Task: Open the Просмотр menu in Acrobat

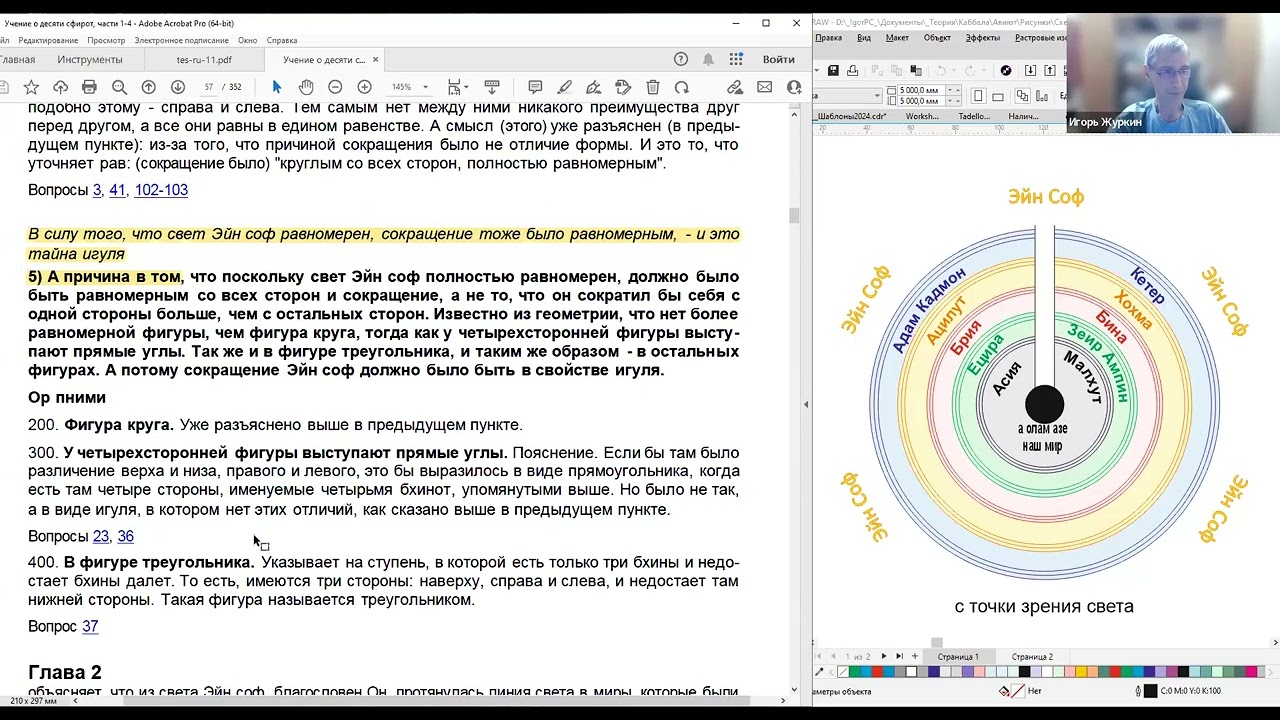Action: (106, 40)
